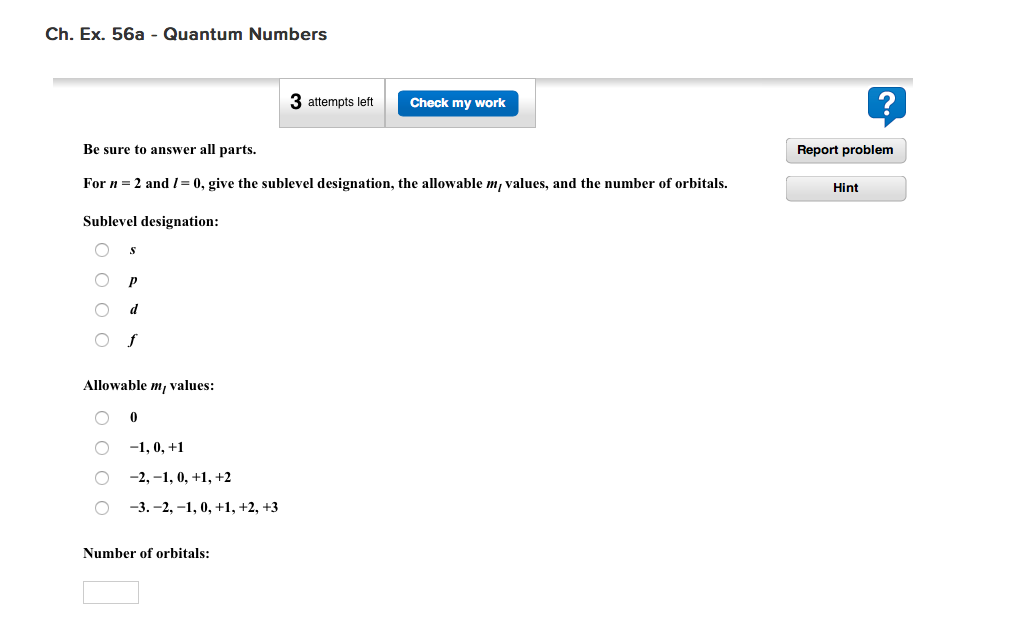Image resolution: width=1022 pixels, height=637 pixels.
Task: Choose the -2, -1, 0, +1, +2 option
Action: 102,477
